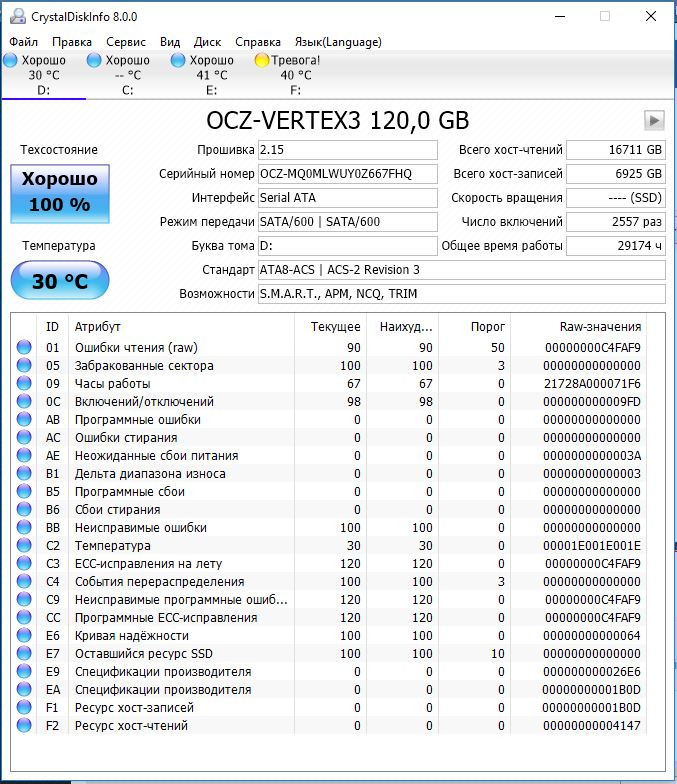Click status orb for attribute 01 Ошибки чтения

tap(24, 347)
